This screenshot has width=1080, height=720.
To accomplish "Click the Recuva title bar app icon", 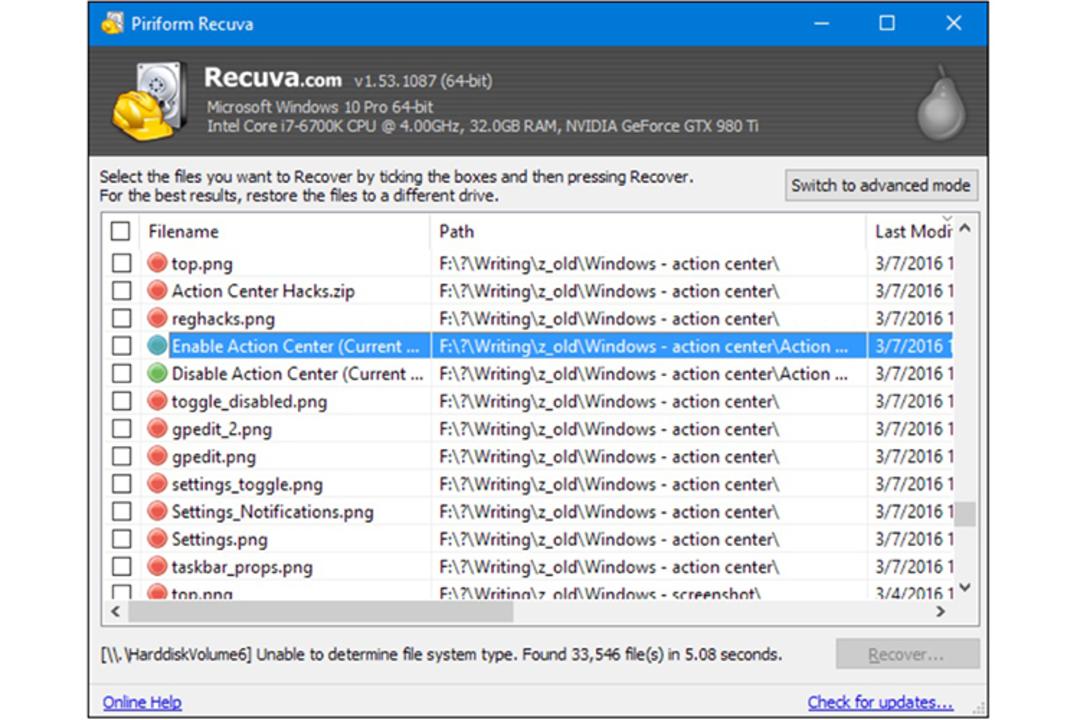I will pyautogui.click(x=112, y=23).
